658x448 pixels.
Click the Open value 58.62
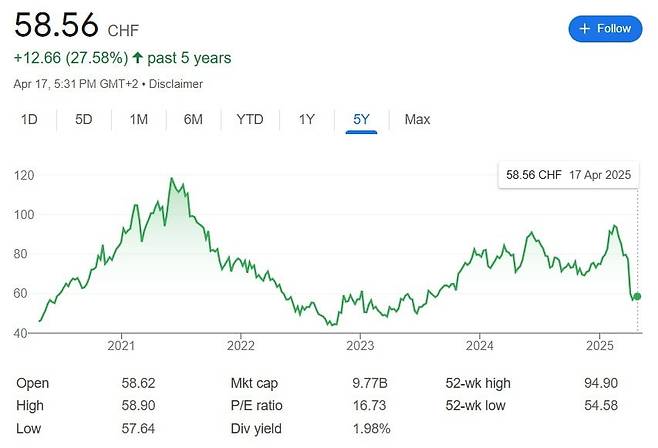138,383
